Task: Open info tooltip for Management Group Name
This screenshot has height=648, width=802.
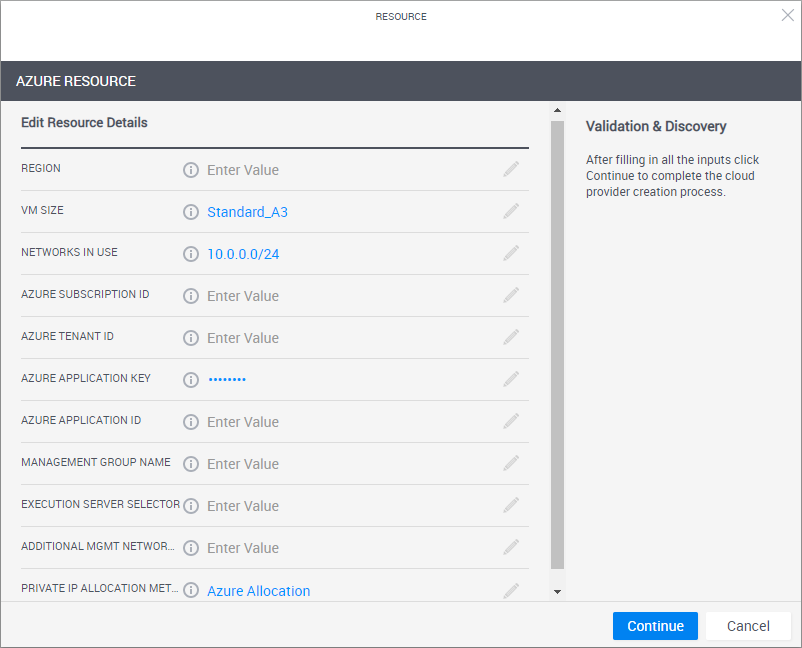Action: (191, 464)
